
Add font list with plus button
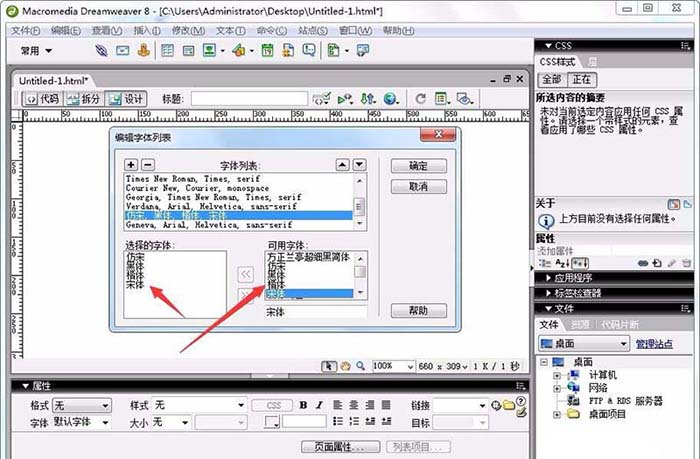131,165
